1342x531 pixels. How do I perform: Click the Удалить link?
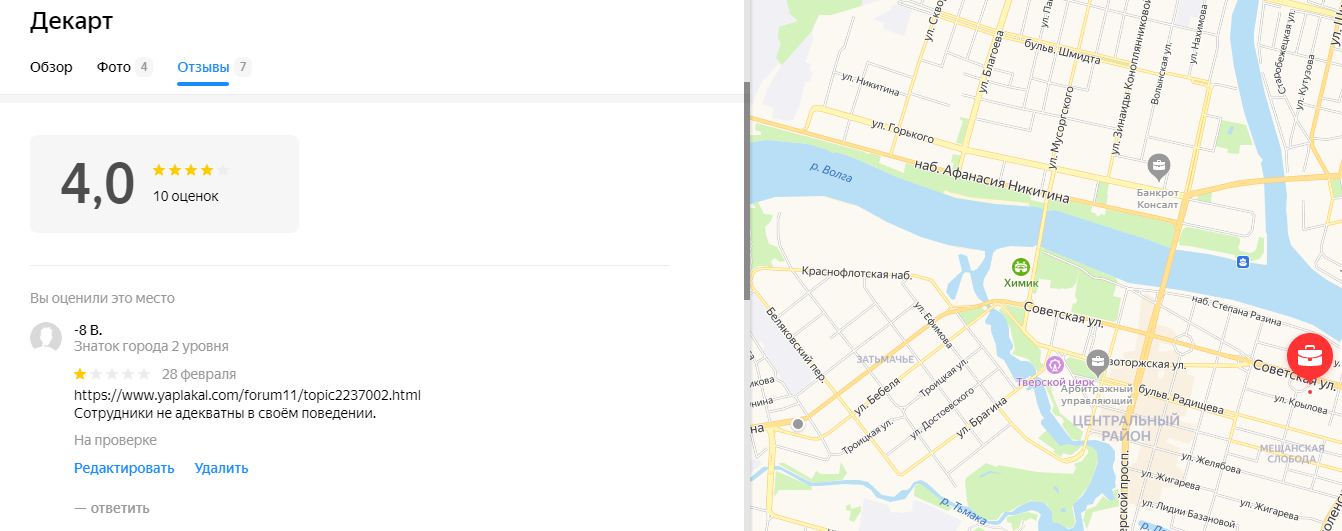click(221, 468)
